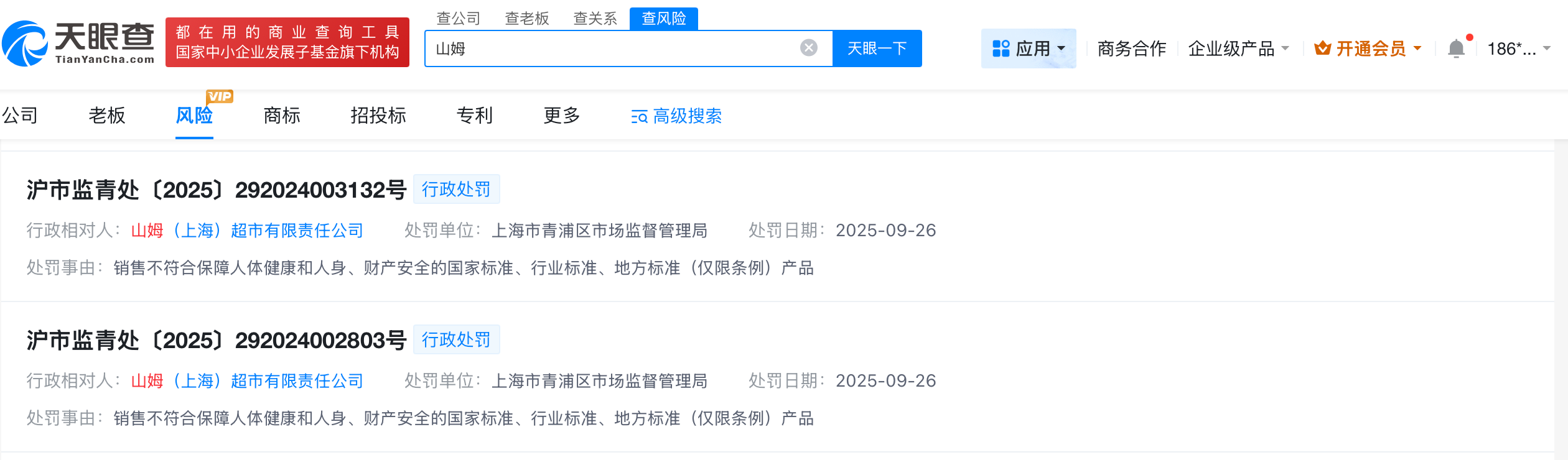The image size is (1568, 460).
Task: Click the VIP badge above 风险
Action: pos(220,96)
